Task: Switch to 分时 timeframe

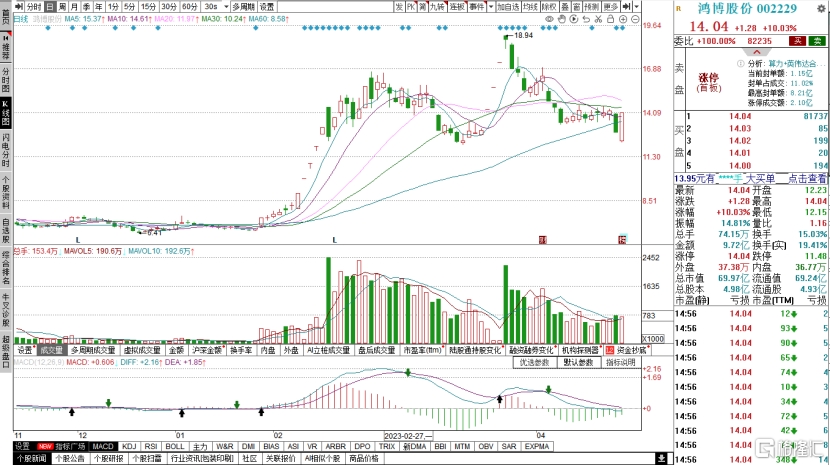Action: click(33, 6)
